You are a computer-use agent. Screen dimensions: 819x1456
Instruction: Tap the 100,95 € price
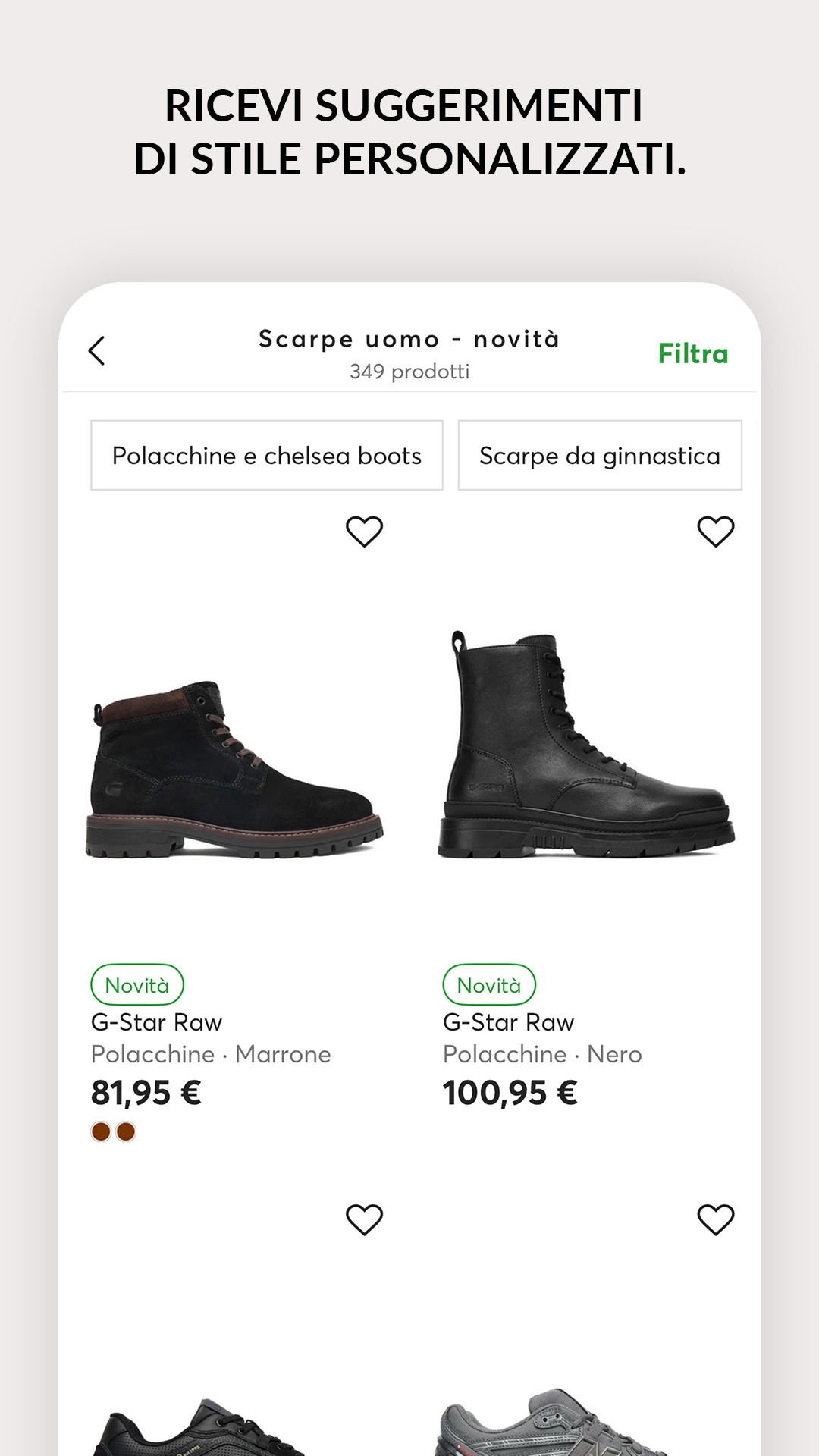(x=510, y=1093)
